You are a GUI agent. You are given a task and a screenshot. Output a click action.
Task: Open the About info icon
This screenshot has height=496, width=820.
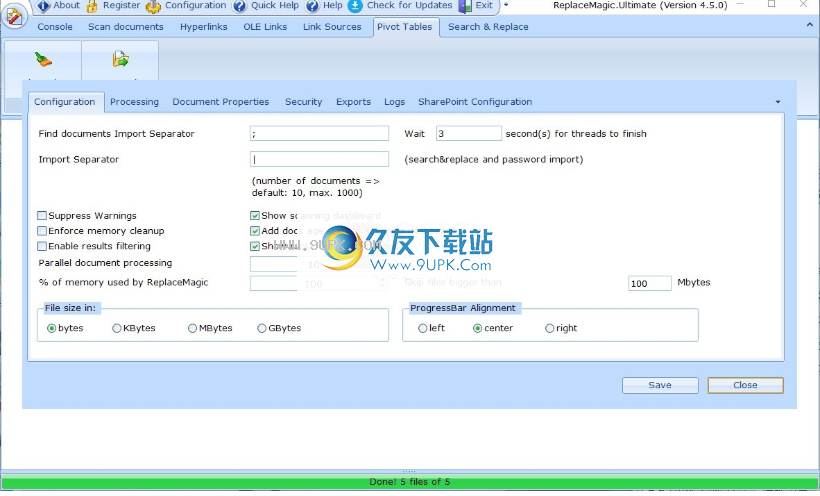[x=43, y=6]
